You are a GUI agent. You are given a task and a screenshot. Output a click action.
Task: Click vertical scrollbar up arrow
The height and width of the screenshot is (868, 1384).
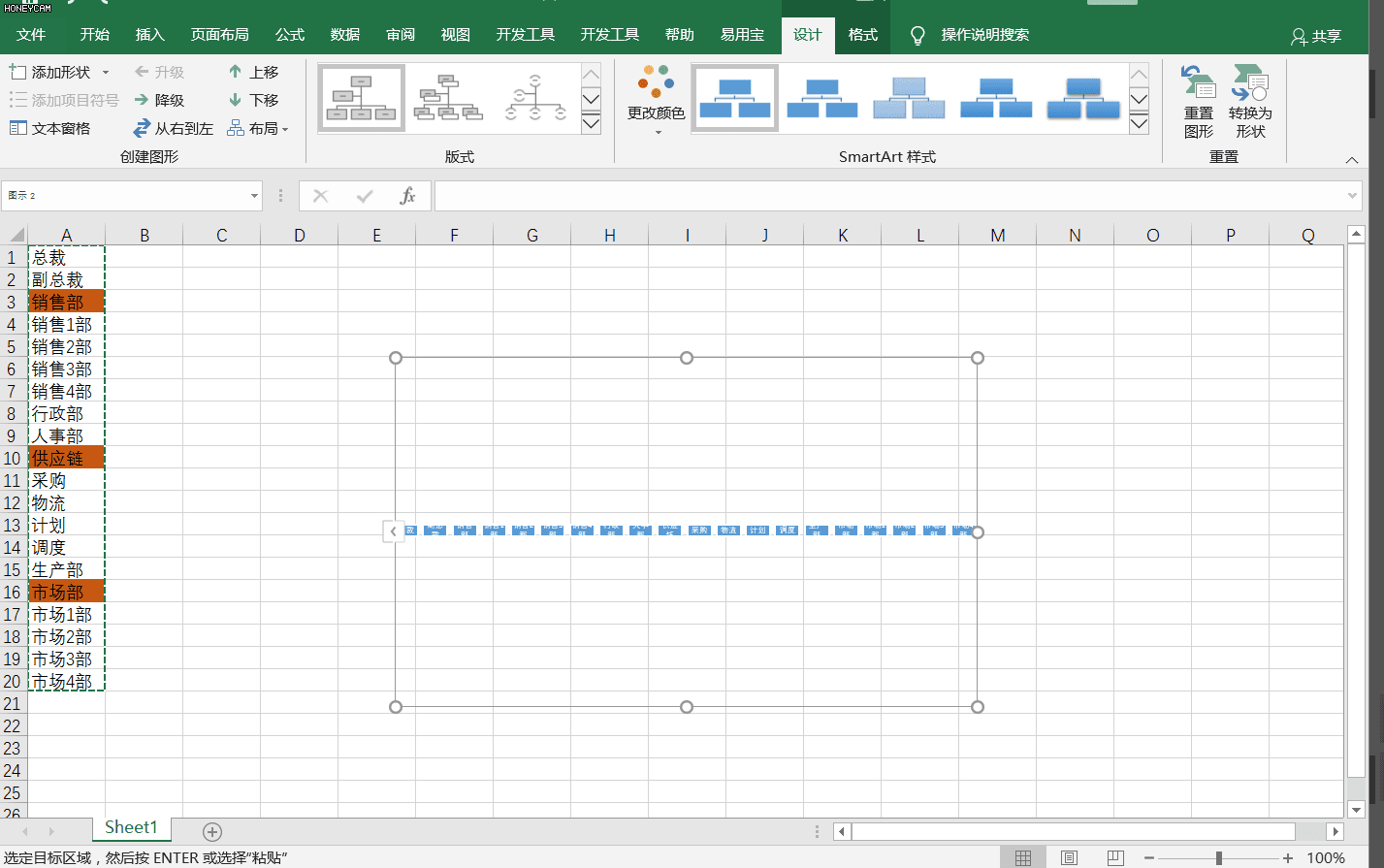point(1357,234)
